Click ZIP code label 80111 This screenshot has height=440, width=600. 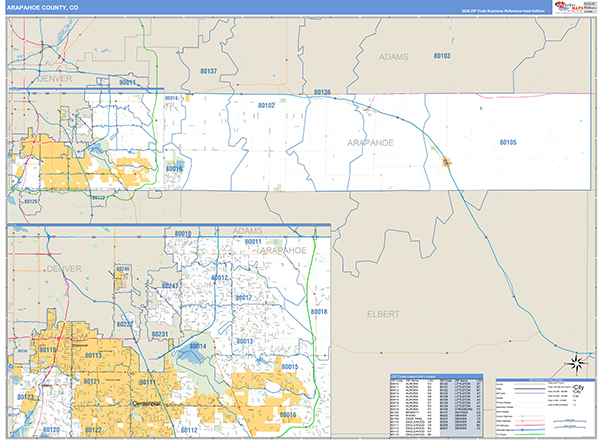pos(147,383)
